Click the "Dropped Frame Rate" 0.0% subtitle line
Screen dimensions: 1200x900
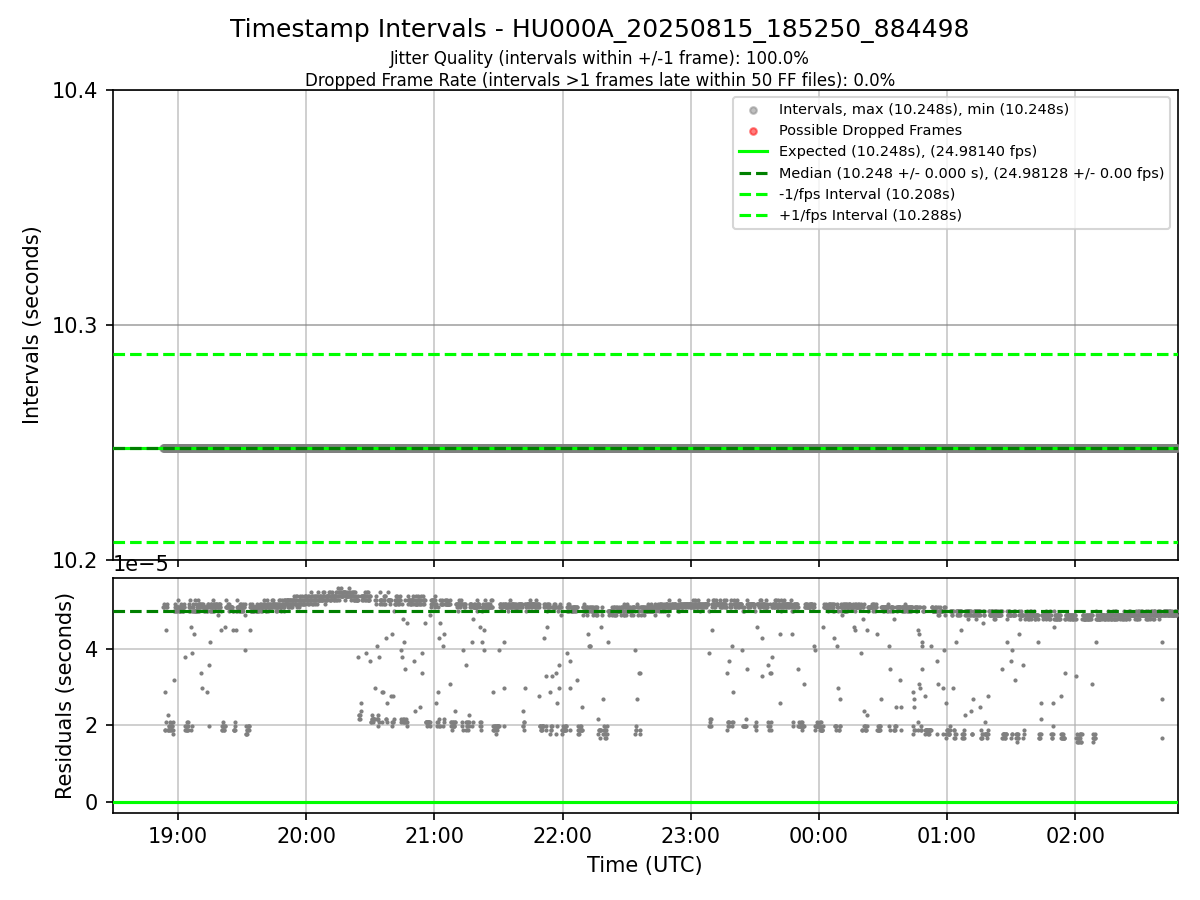click(x=599, y=80)
